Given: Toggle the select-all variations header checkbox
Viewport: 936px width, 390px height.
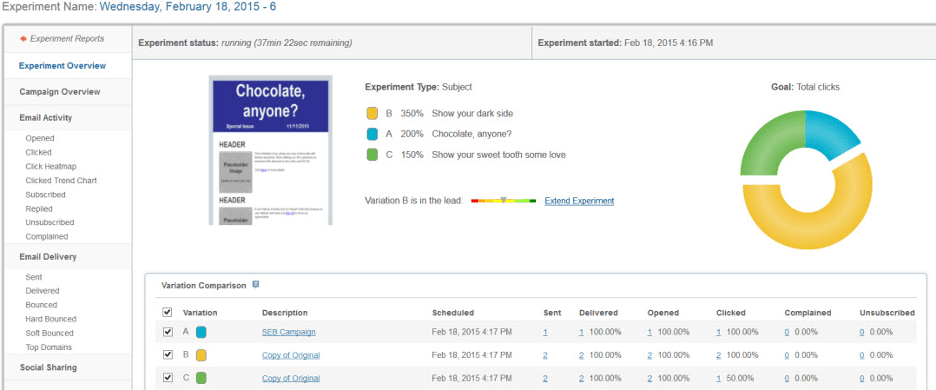Looking at the screenshot, I should point(168,312).
